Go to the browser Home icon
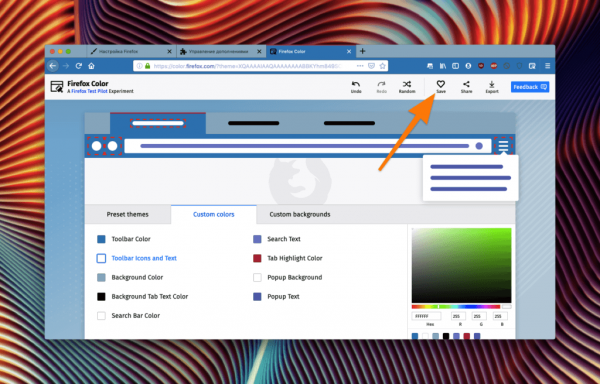The width and height of the screenshot is (600, 384). tap(91, 66)
